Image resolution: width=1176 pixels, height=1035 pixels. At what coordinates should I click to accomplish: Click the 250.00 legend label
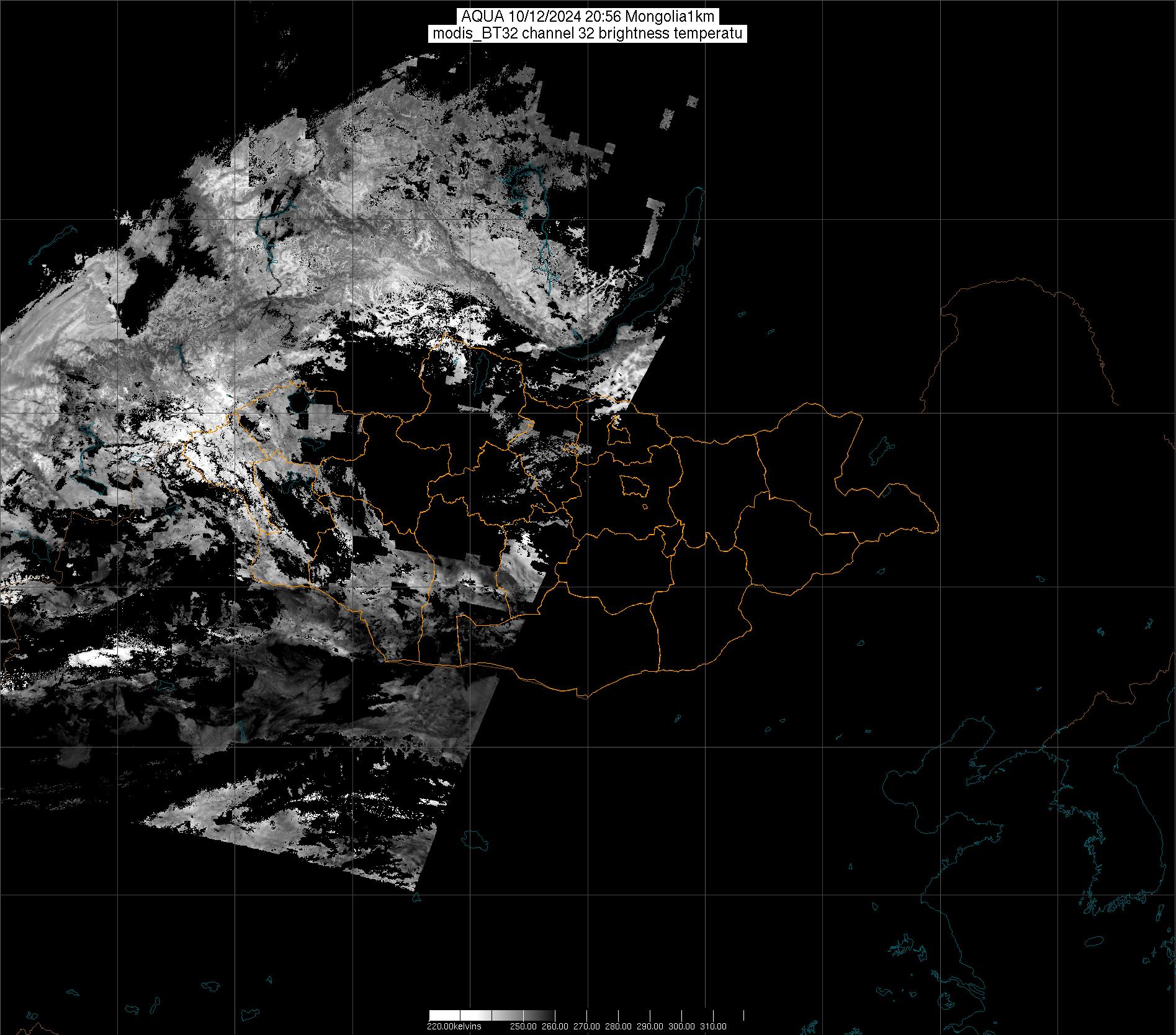coord(524,1026)
